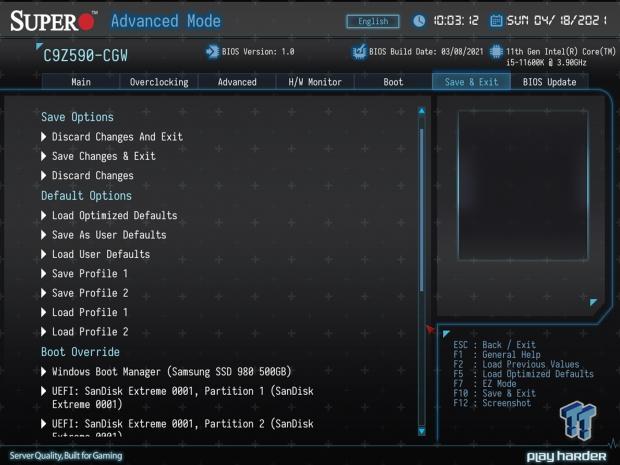Go to the H/W Monitor tab

tap(315, 82)
